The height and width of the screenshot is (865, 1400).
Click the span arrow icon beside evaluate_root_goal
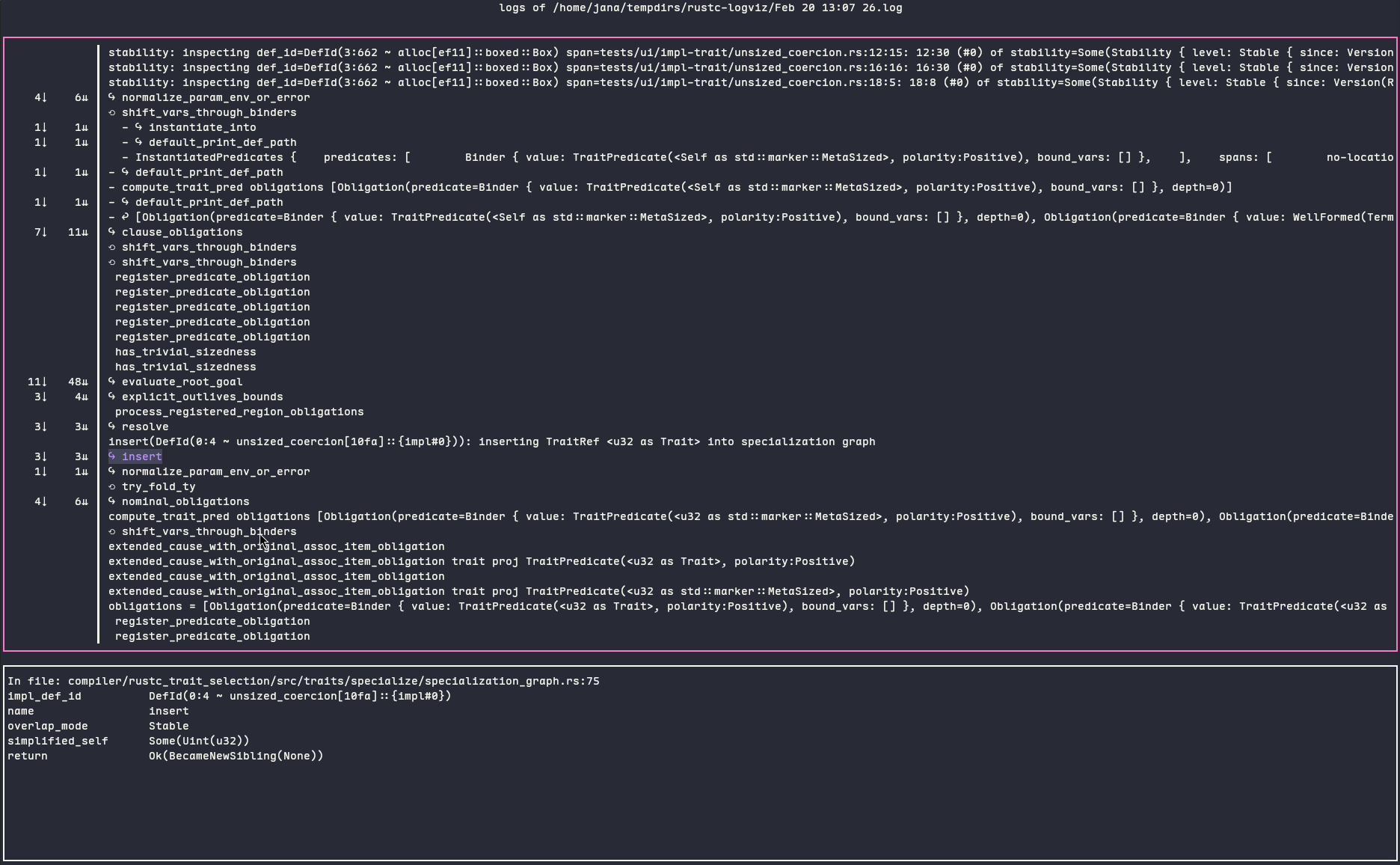tap(112, 382)
